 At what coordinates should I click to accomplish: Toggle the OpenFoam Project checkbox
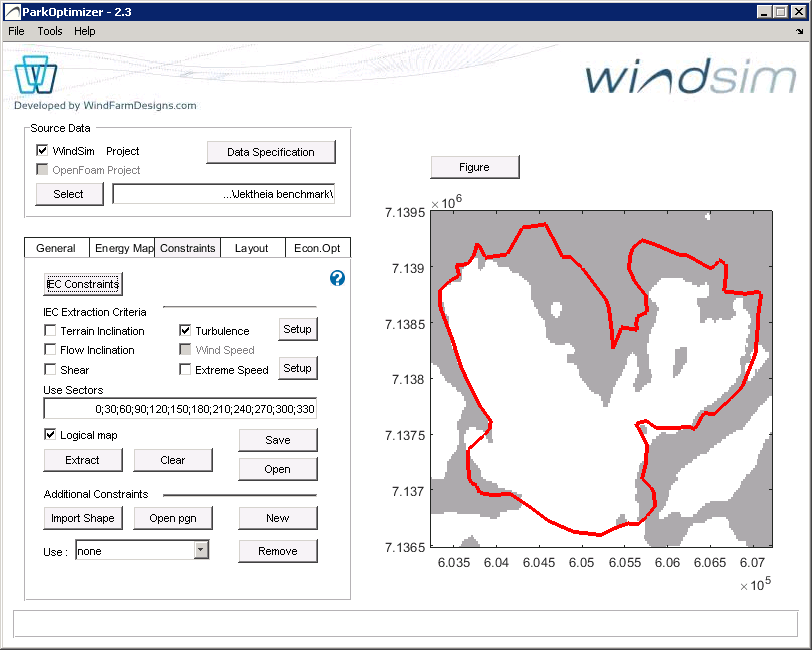tap(42, 169)
